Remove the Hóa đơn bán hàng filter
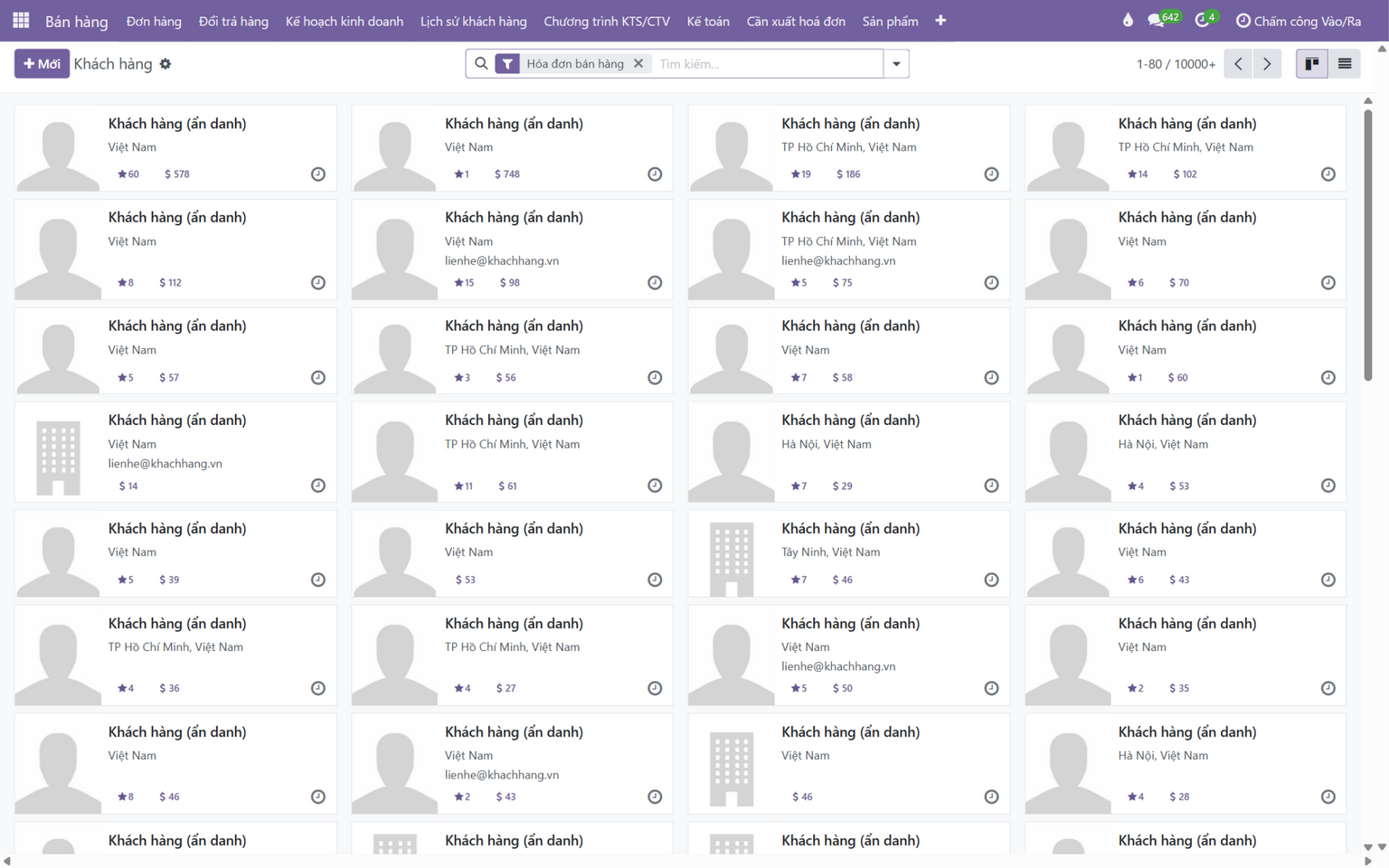This screenshot has height=868, width=1389. click(x=638, y=63)
